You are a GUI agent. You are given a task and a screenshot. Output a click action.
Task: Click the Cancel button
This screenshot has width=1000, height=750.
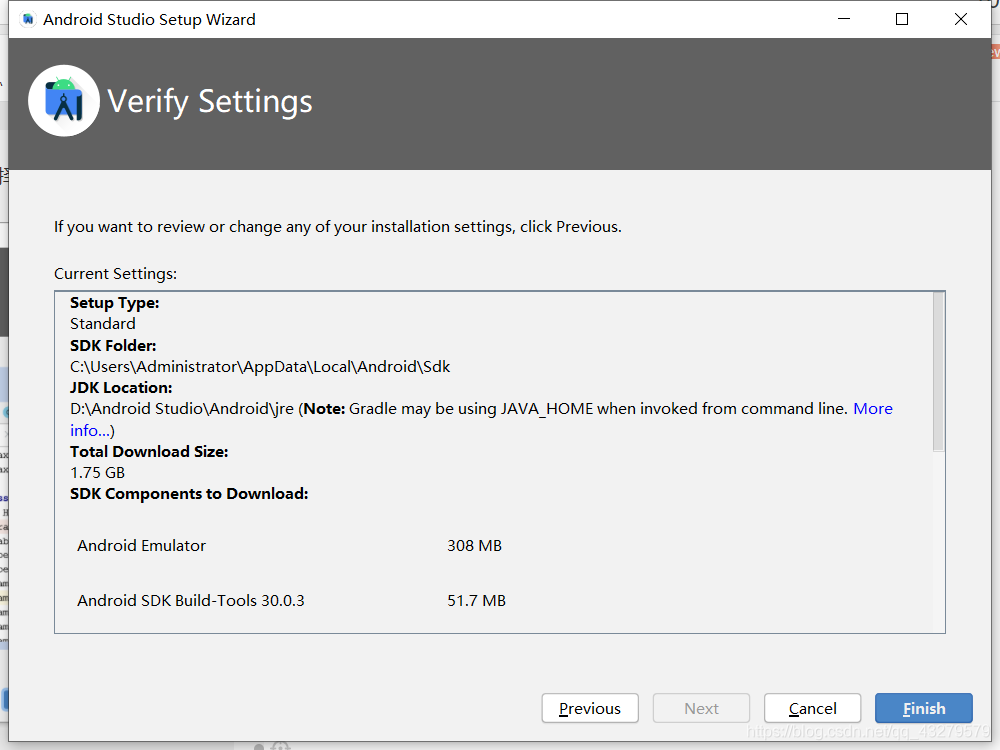point(812,708)
